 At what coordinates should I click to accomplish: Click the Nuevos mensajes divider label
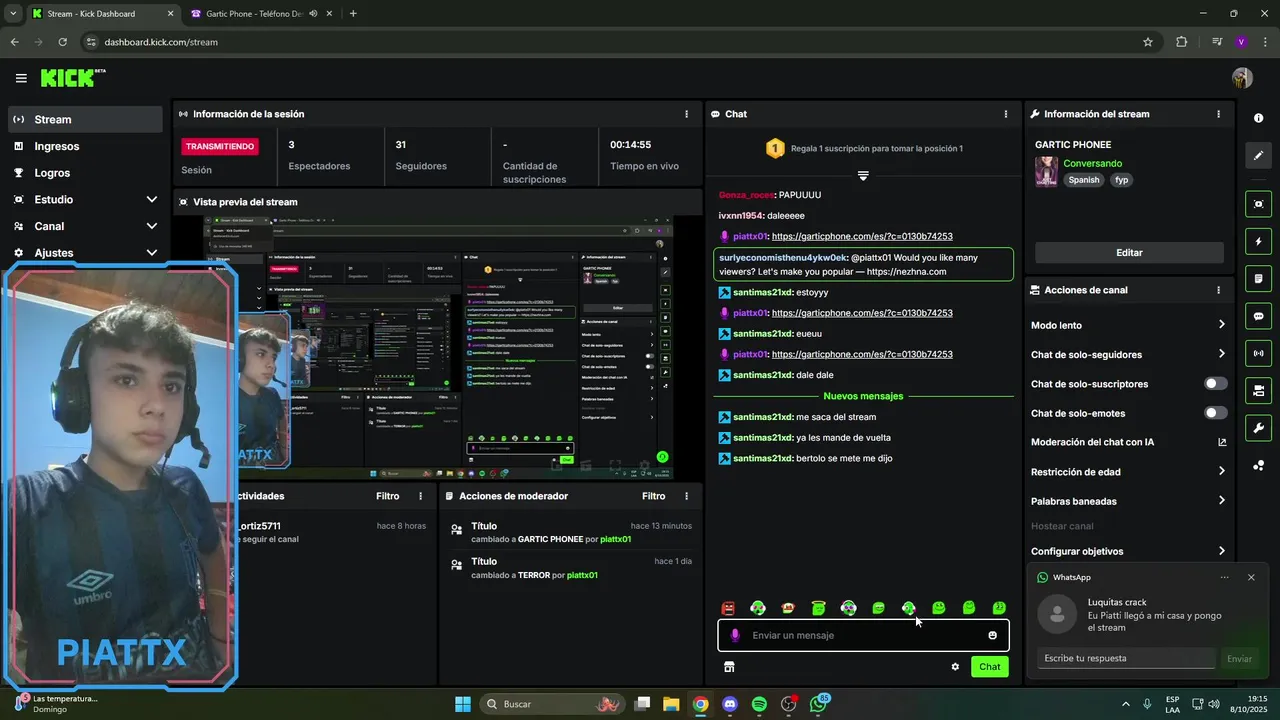[863, 396]
